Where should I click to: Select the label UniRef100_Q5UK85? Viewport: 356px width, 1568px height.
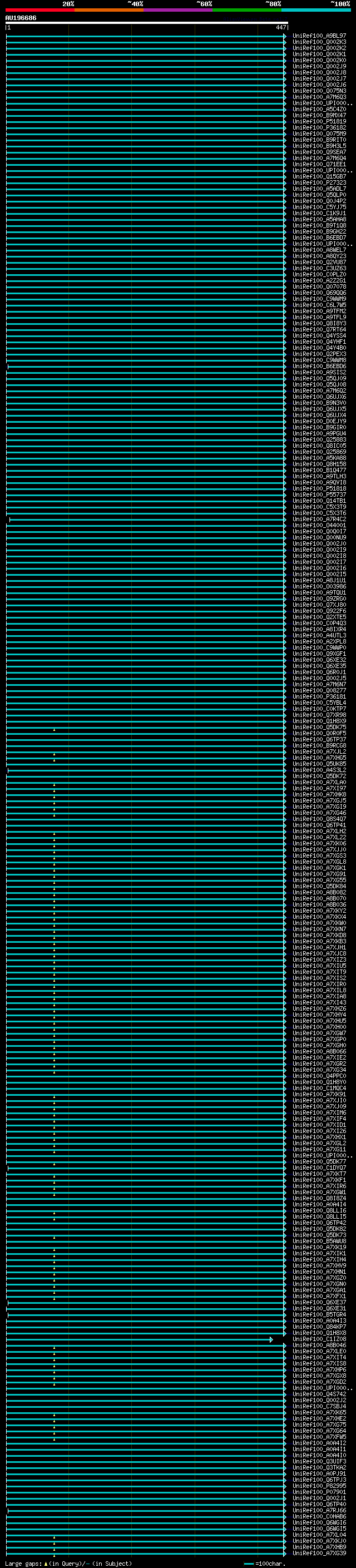(x=319, y=764)
